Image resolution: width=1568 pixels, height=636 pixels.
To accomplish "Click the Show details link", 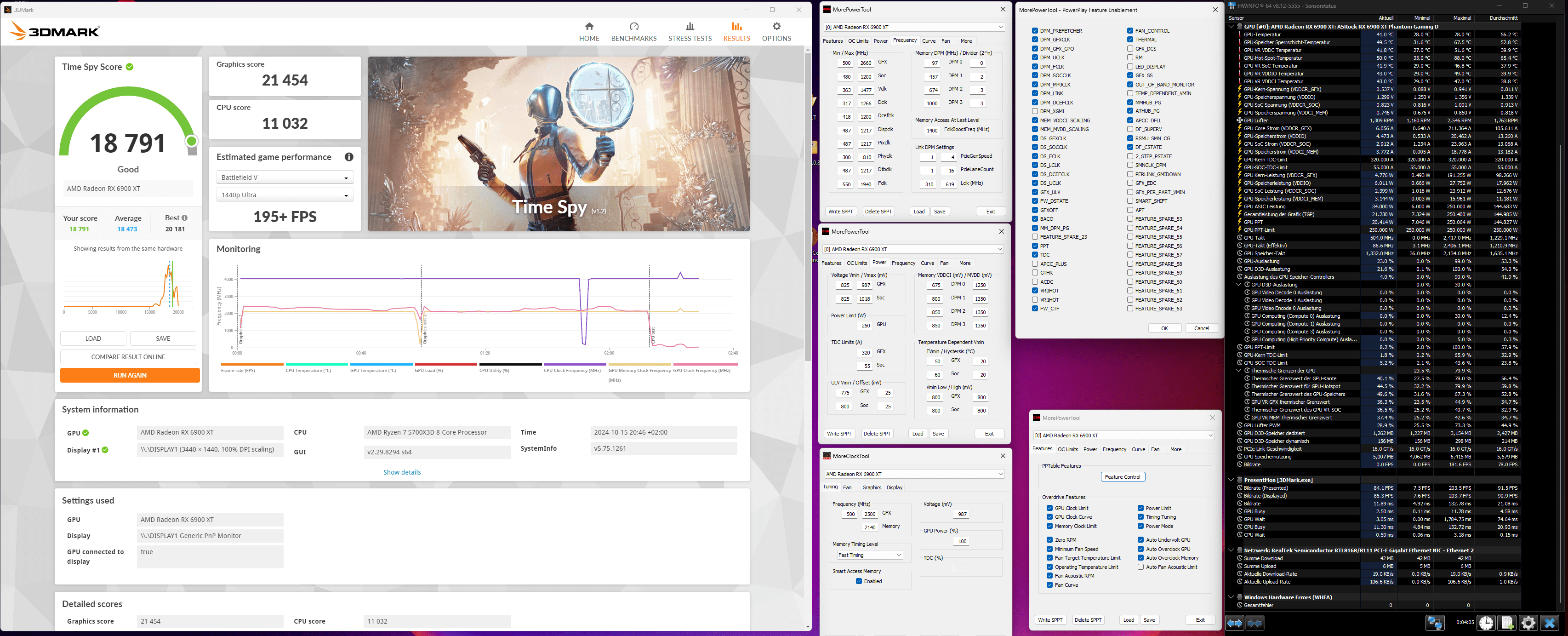I will pos(402,472).
